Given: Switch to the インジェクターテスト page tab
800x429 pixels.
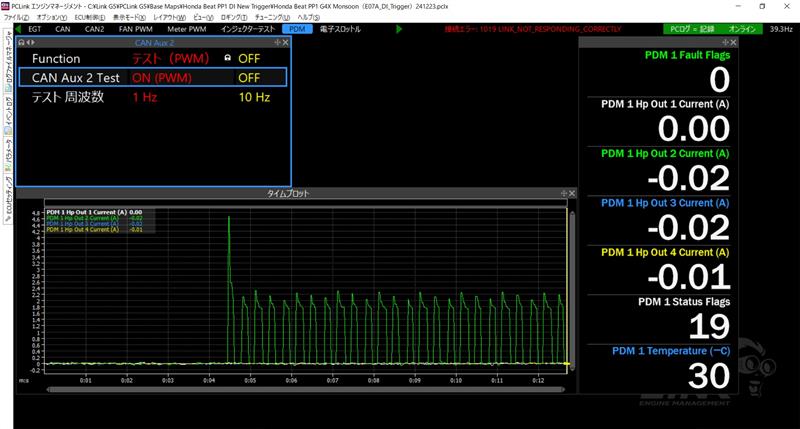Looking at the screenshot, I should (x=248, y=29).
